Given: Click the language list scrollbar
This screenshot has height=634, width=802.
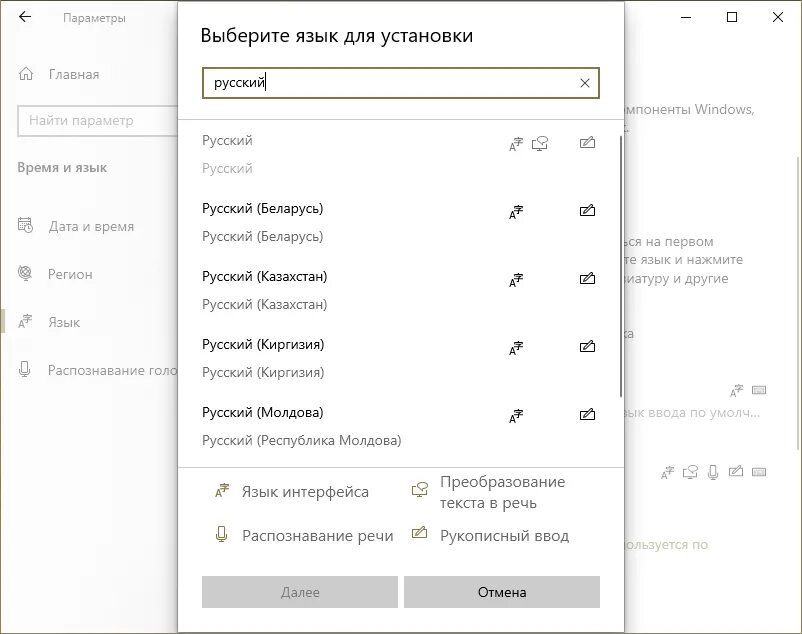Looking at the screenshot, I should click(x=621, y=266).
